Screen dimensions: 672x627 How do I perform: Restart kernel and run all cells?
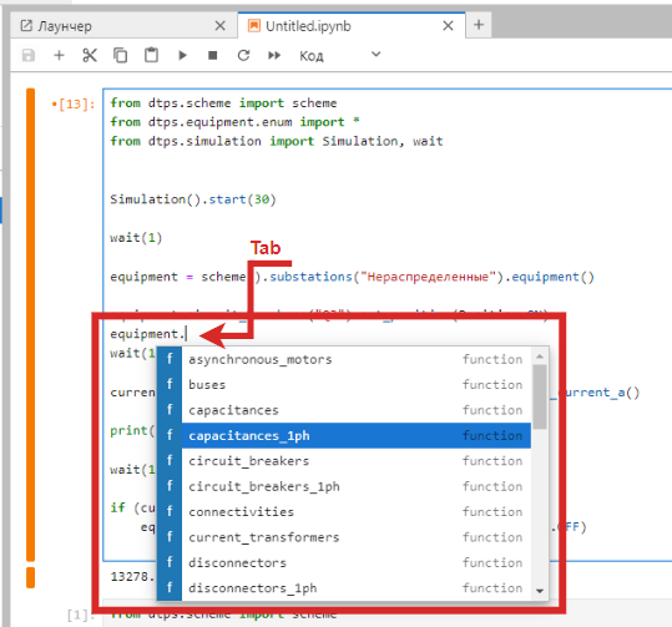coord(273,55)
